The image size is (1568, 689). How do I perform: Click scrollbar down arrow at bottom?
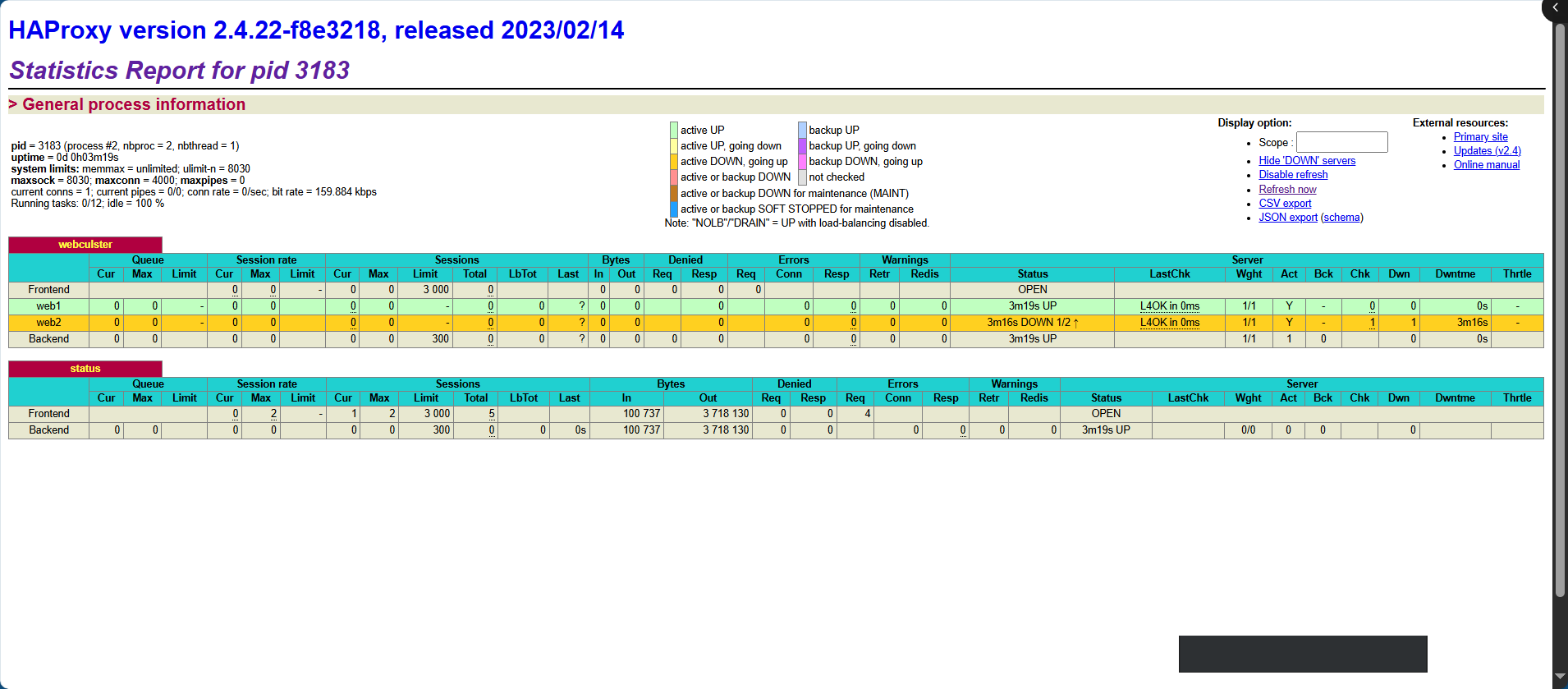1560,678
